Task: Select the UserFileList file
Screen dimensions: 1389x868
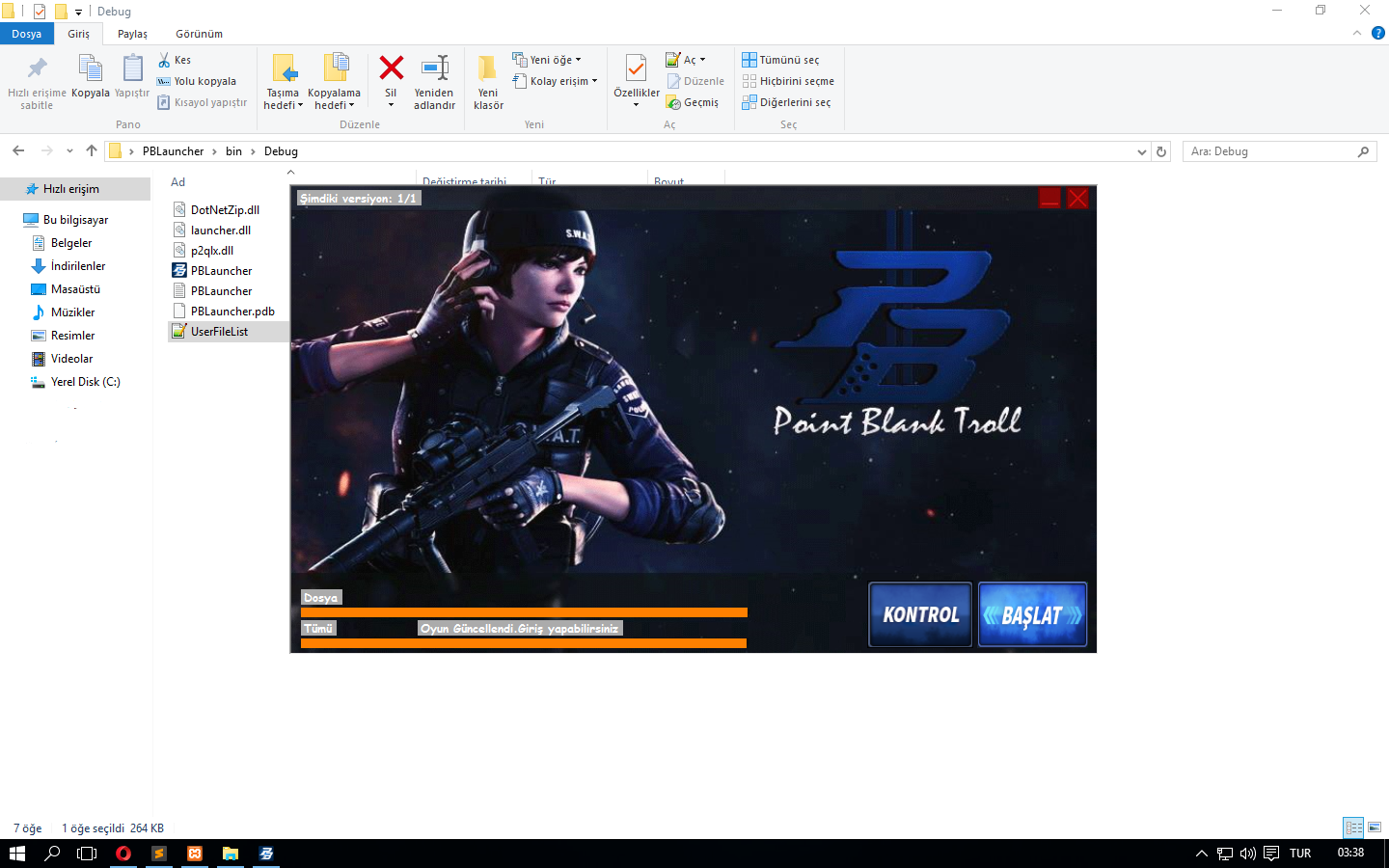Action: coord(229,332)
